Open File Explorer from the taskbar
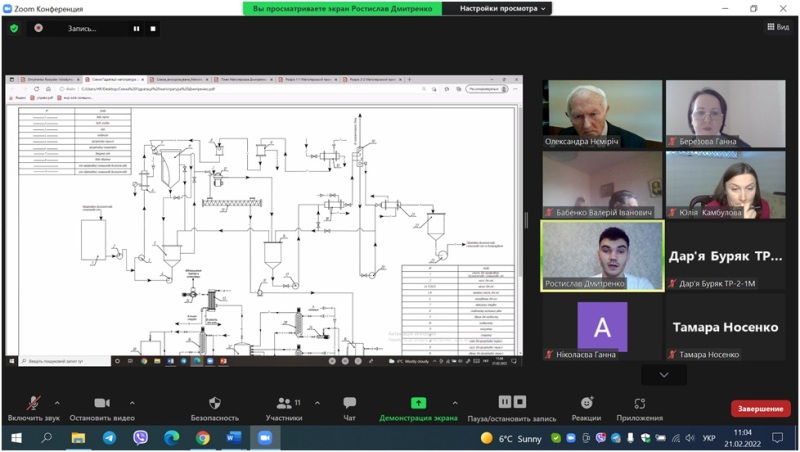The height and width of the screenshot is (452, 800). (x=78, y=438)
